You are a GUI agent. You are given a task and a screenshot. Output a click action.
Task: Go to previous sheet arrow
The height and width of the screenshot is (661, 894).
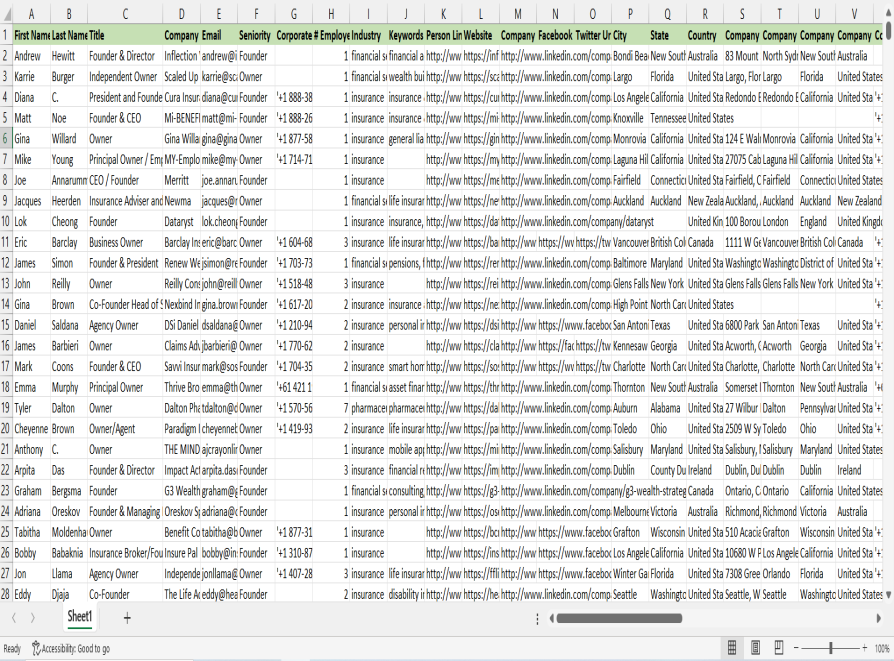14,618
